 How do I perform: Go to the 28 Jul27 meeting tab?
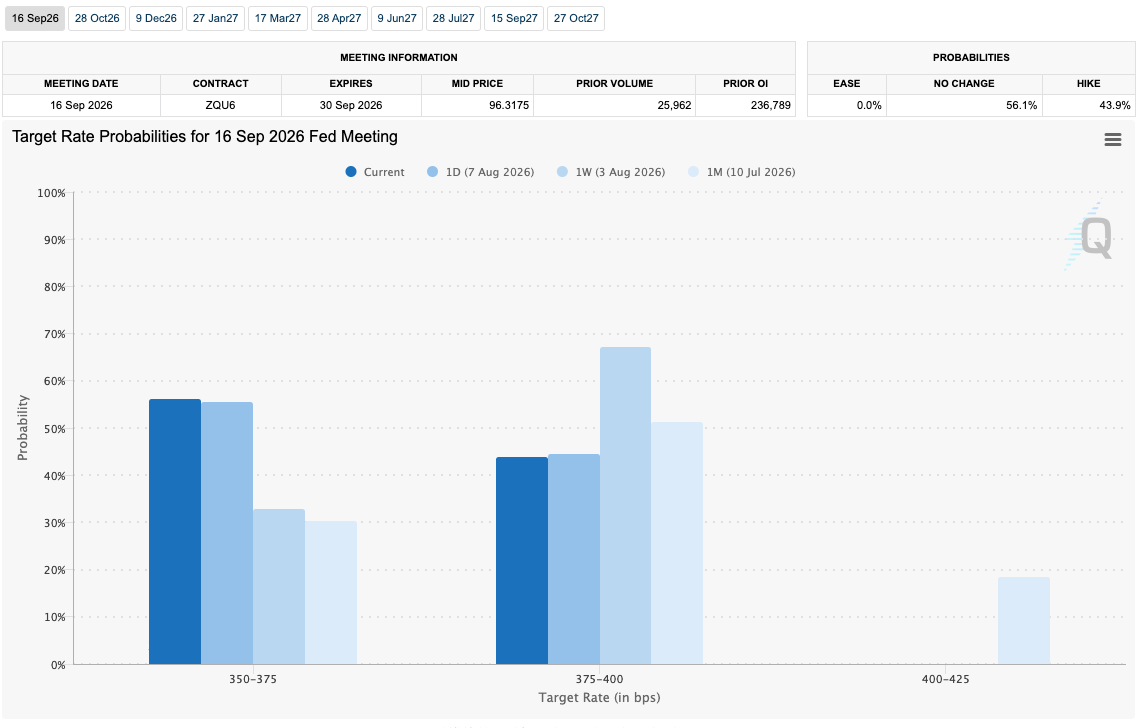click(x=454, y=18)
